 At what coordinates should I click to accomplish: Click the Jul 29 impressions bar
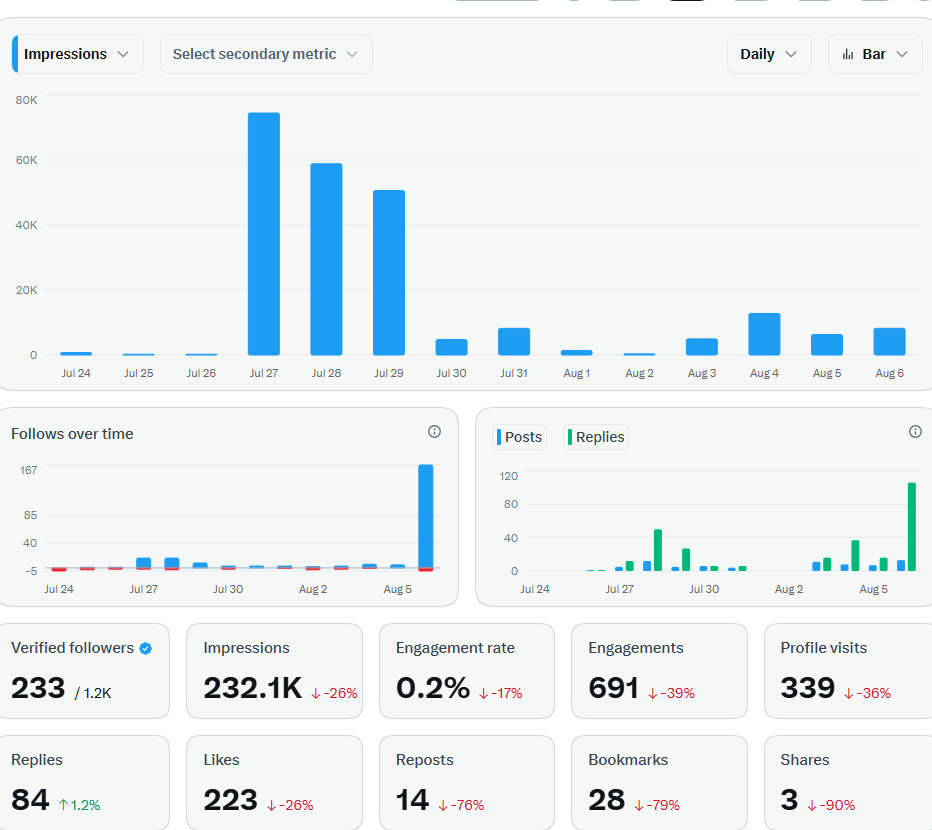click(389, 273)
